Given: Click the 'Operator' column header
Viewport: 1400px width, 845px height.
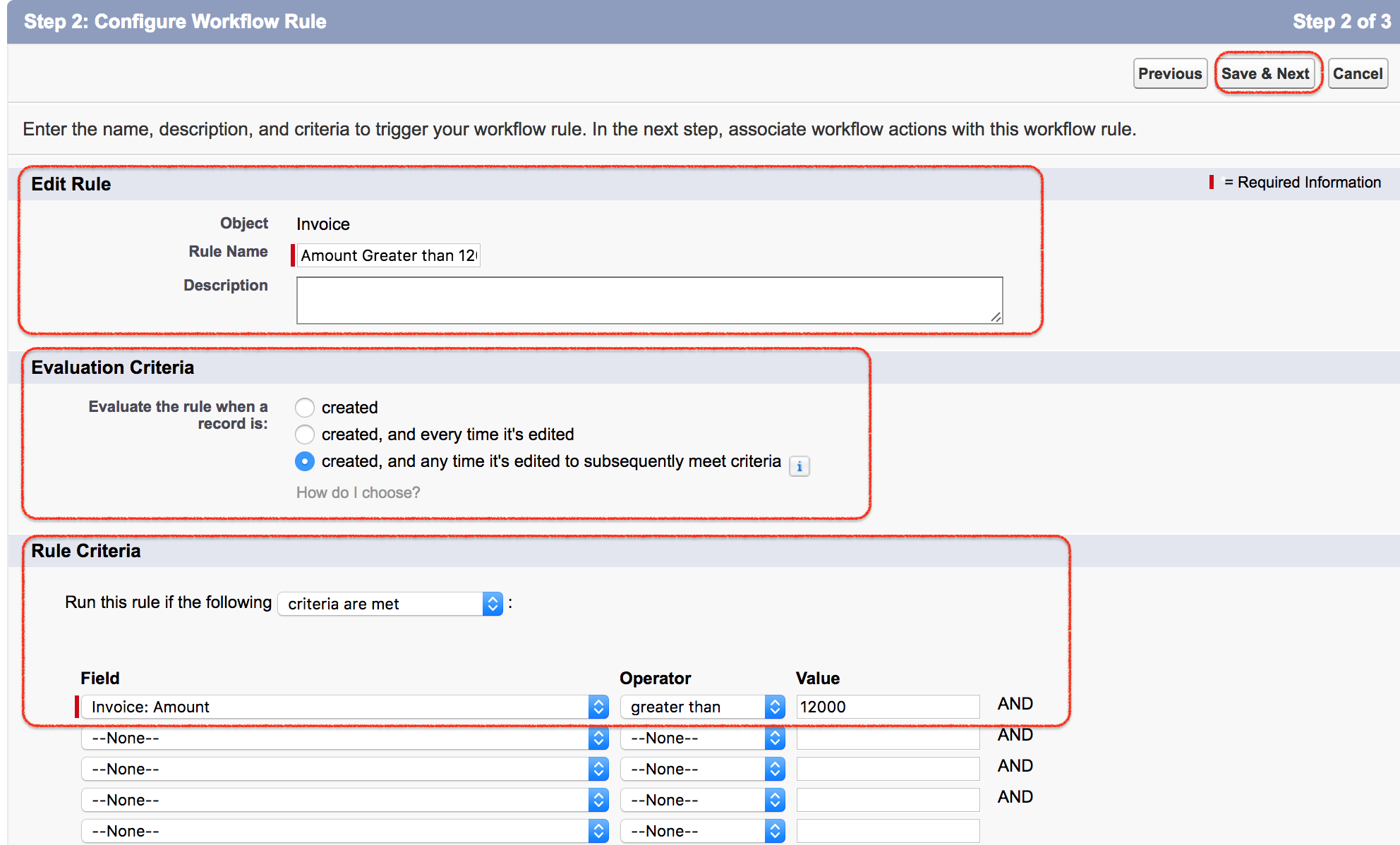Looking at the screenshot, I should point(656,679).
